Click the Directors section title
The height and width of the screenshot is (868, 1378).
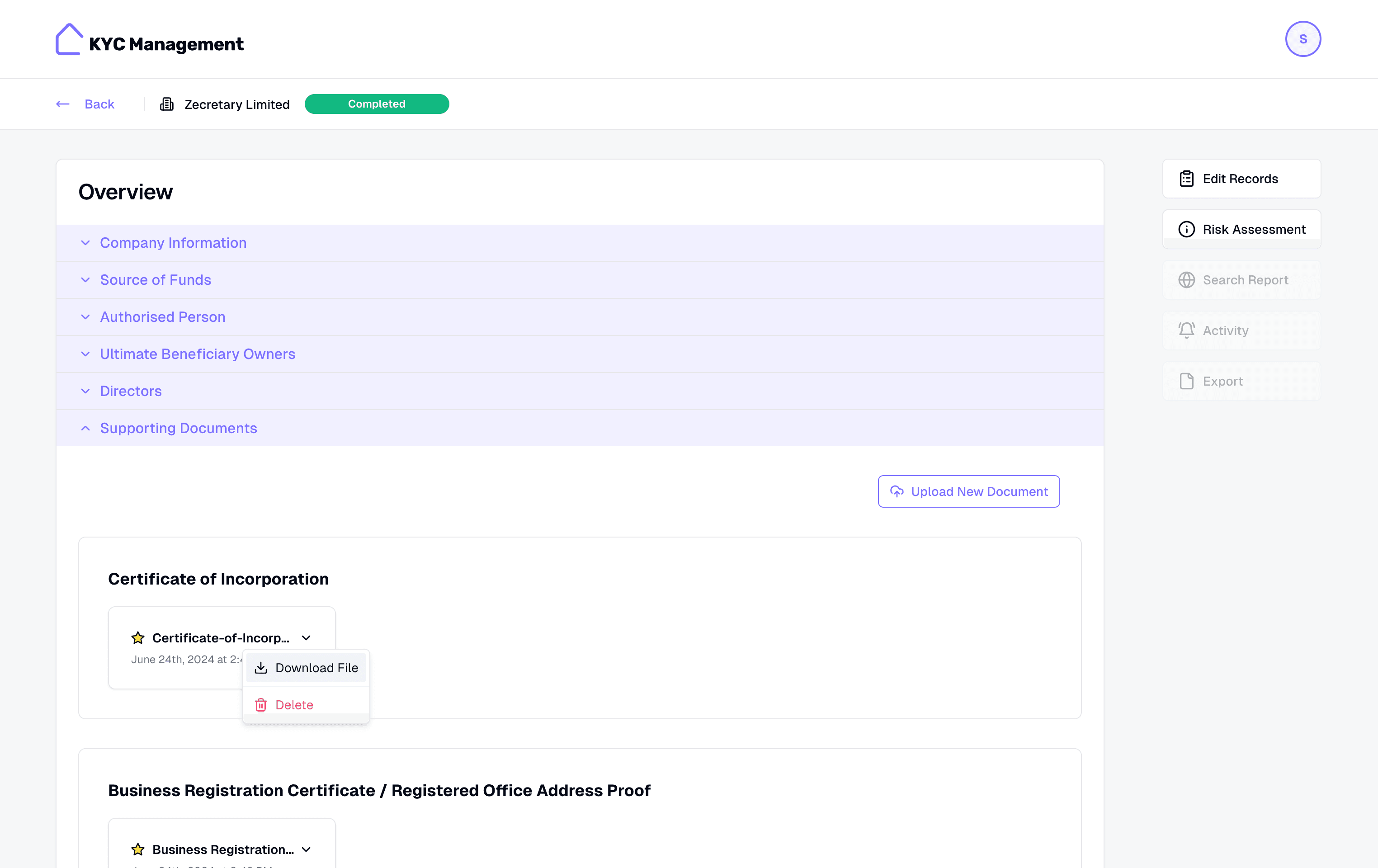click(131, 392)
